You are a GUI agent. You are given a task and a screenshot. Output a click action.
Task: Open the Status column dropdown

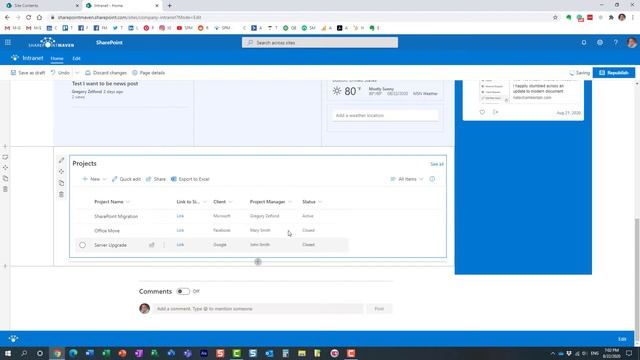pyautogui.click(x=320, y=202)
